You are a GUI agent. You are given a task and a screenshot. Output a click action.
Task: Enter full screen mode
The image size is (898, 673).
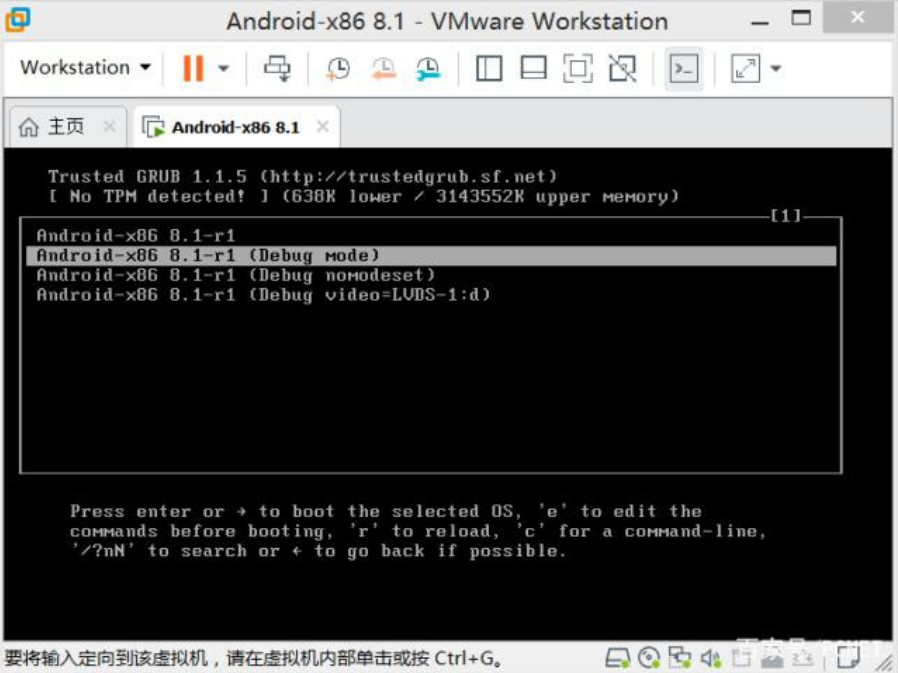pyautogui.click(x=577, y=68)
